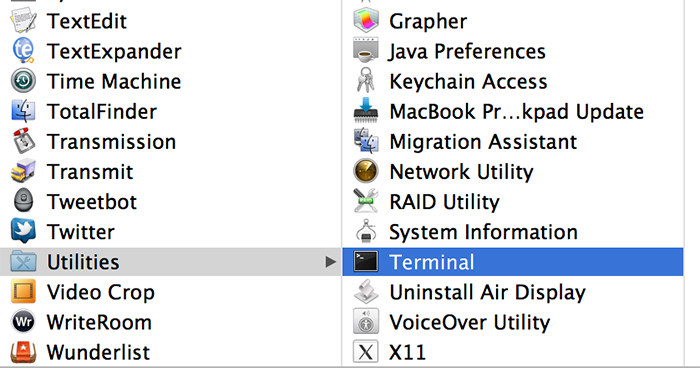The height and width of the screenshot is (368, 700).
Task: Click the X11 icon
Action: point(366,352)
